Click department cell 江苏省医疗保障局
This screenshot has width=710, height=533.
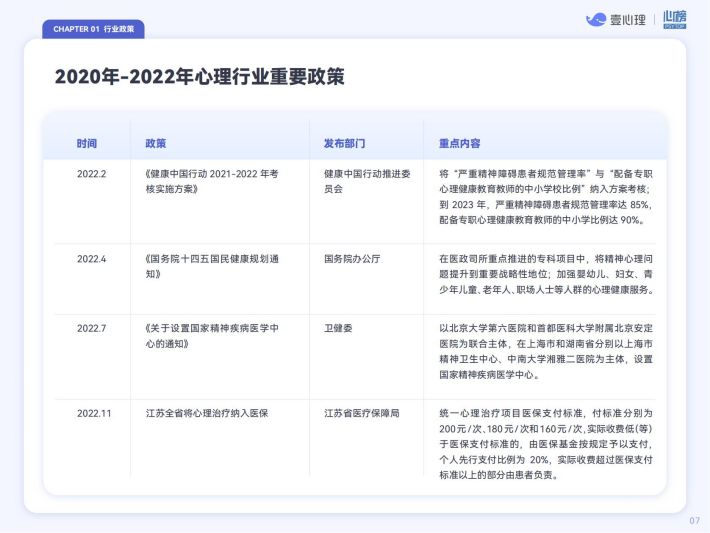coord(362,413)
